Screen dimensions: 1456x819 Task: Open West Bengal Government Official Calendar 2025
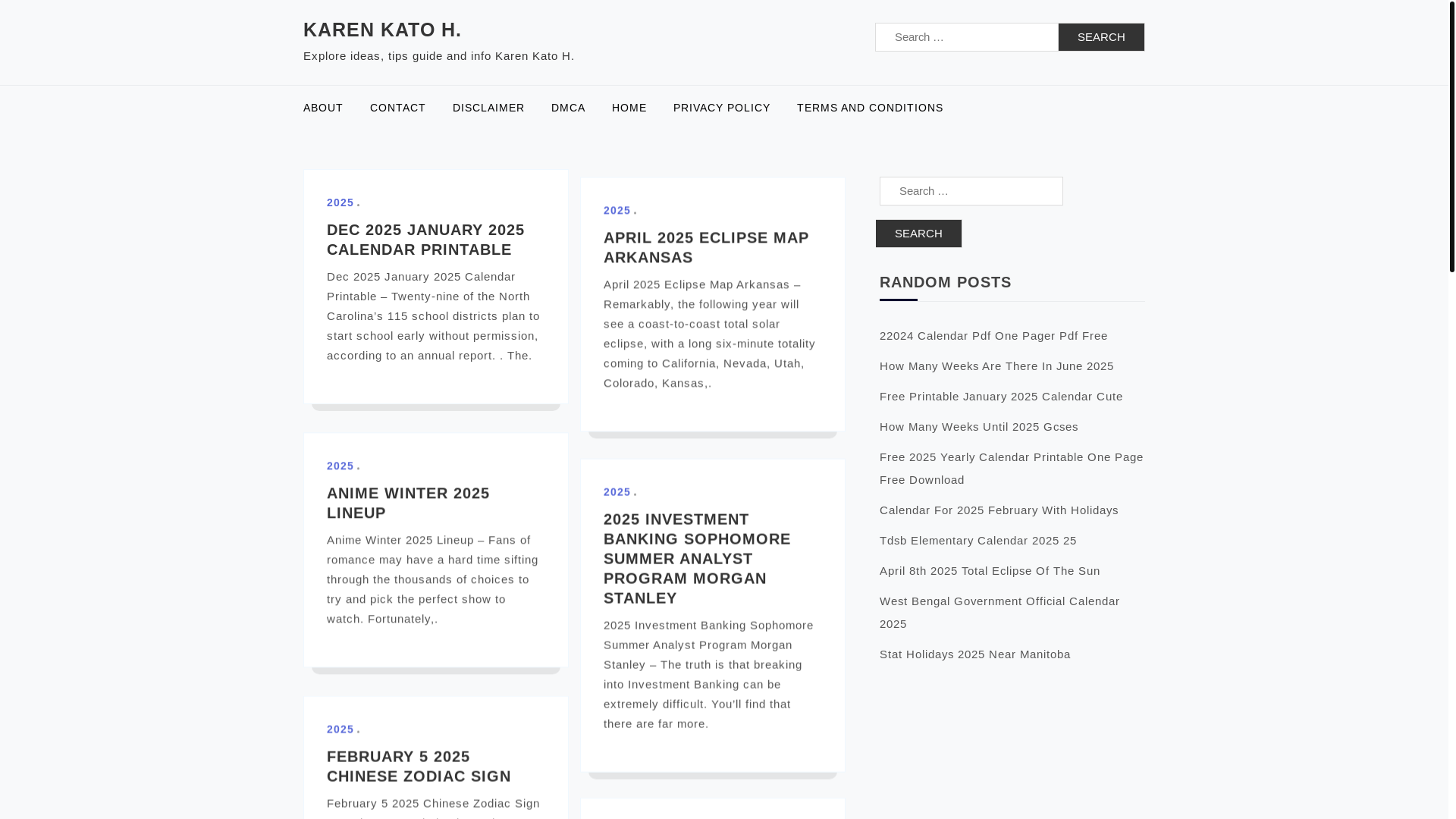tap(999, 612)
